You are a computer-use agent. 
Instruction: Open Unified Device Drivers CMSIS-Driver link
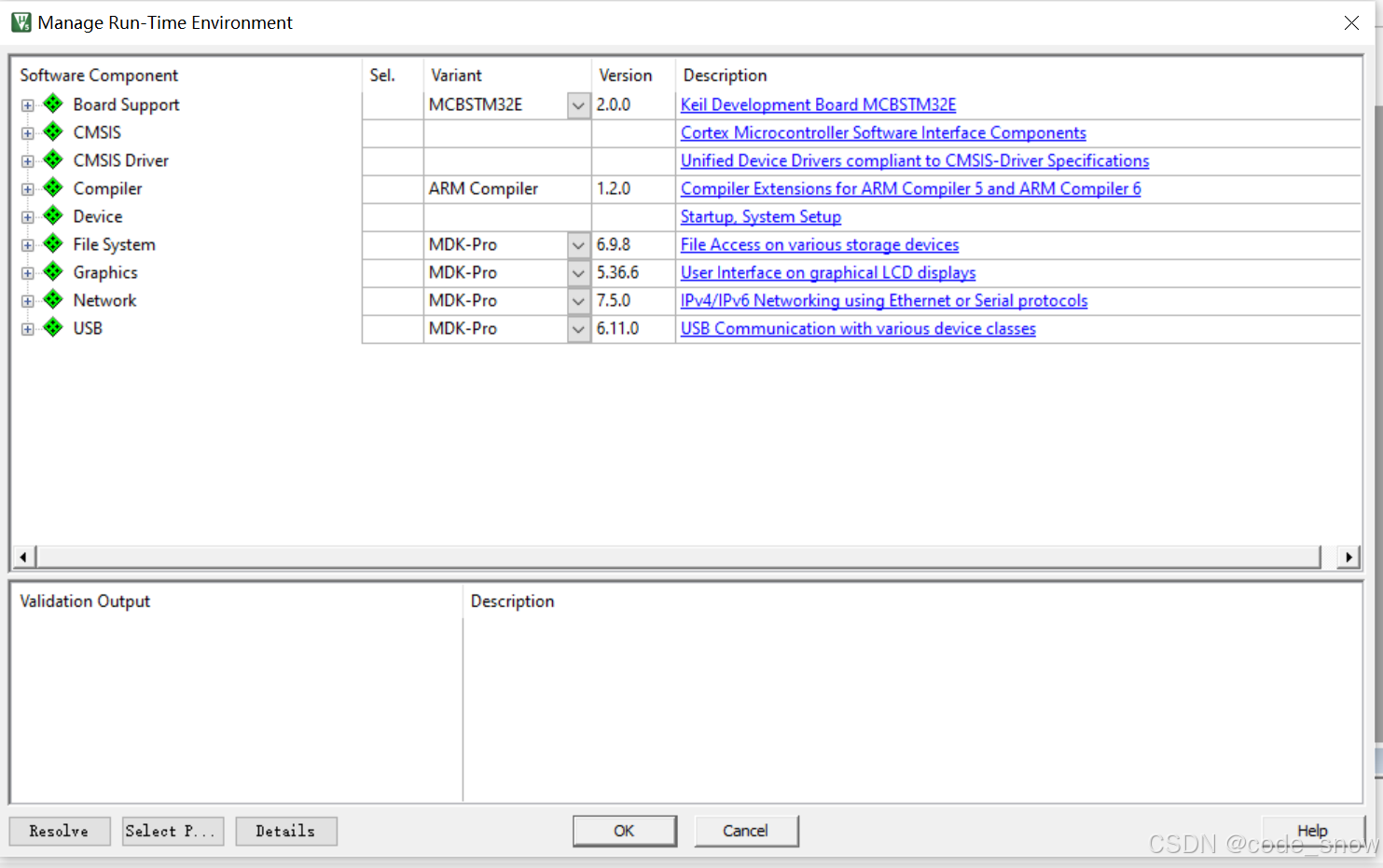pos(915,161)
